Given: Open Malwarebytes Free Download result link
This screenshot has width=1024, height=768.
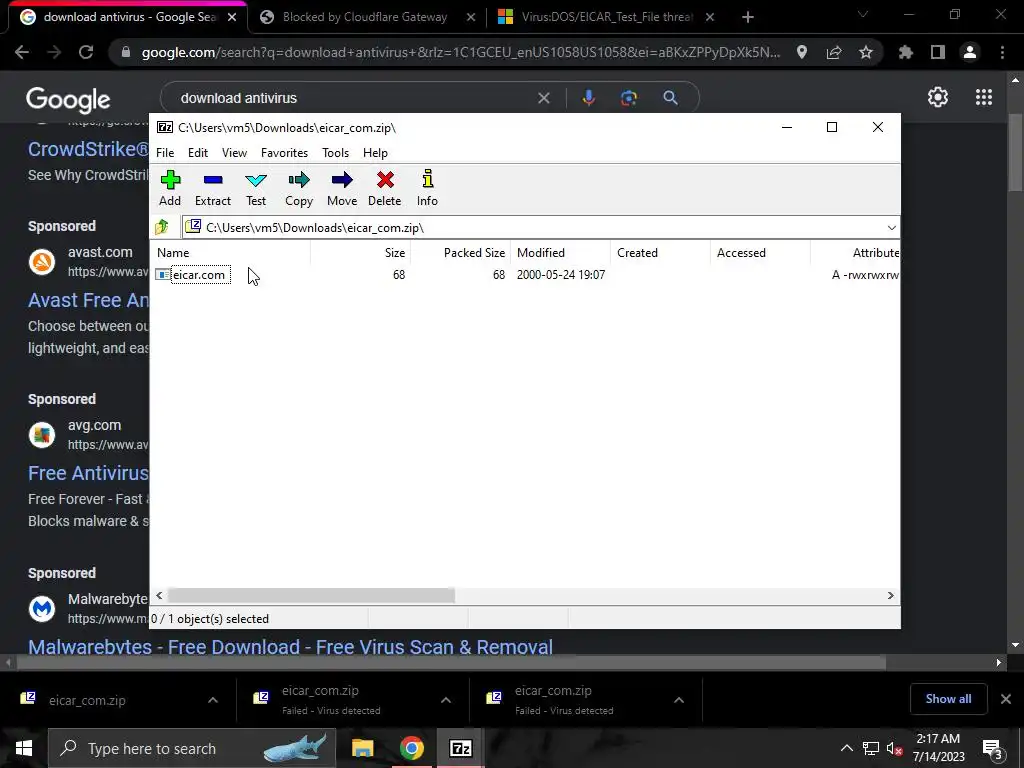Looking at the screenshot, I should (x=291, y=647).
